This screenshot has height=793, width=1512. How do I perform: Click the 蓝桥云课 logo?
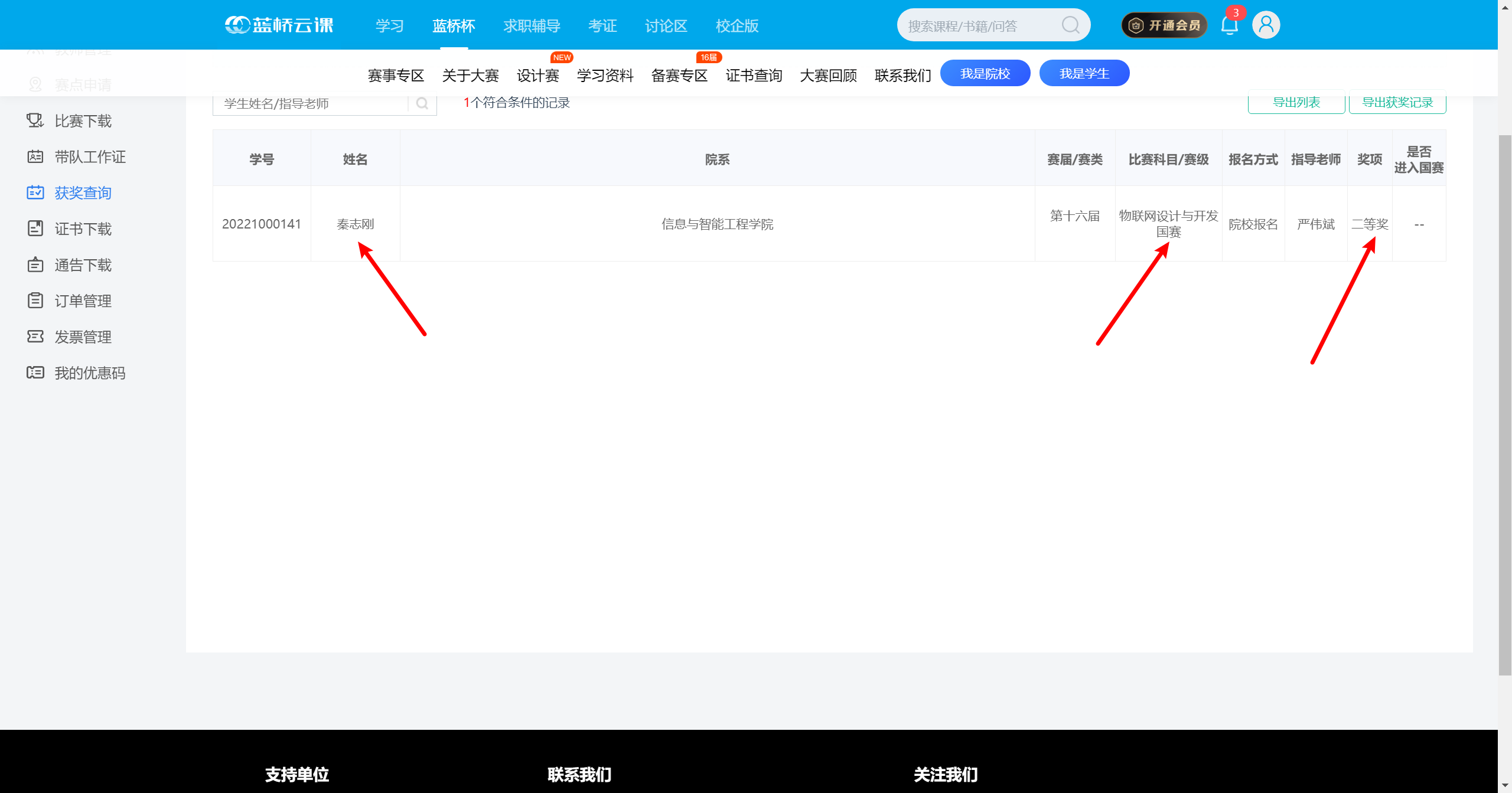[279, 25]
